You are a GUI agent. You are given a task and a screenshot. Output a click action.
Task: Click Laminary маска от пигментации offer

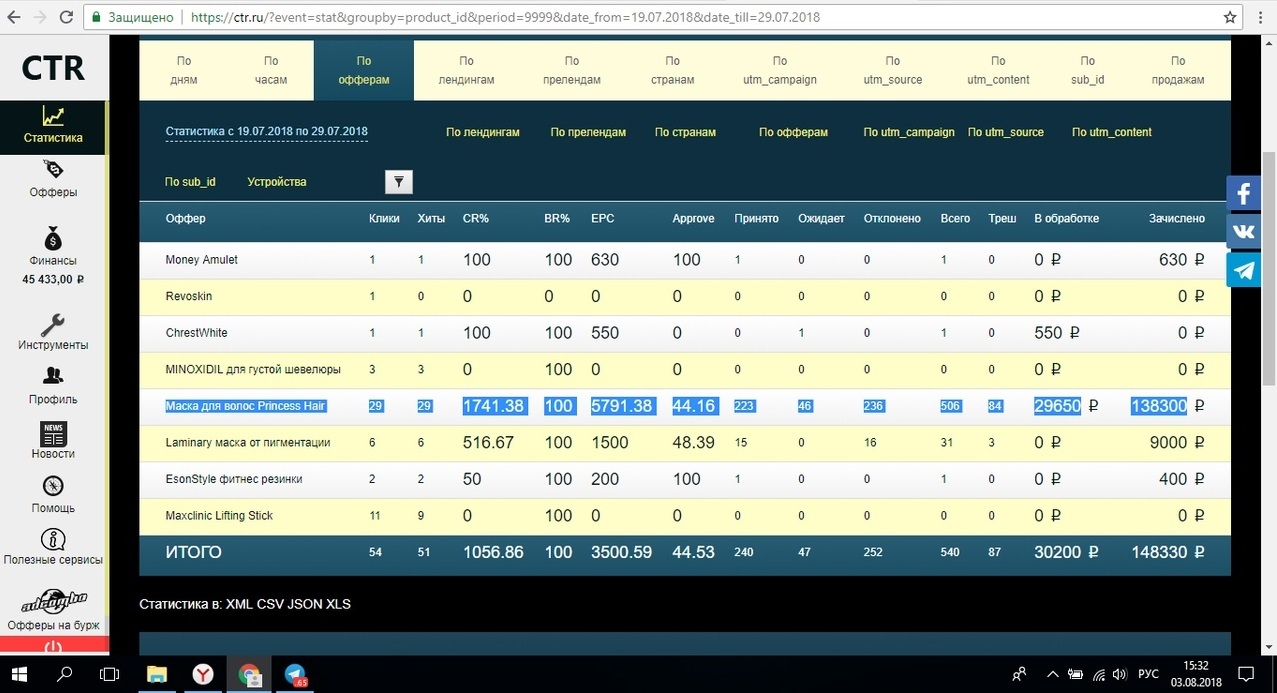[x=248, y=442]
